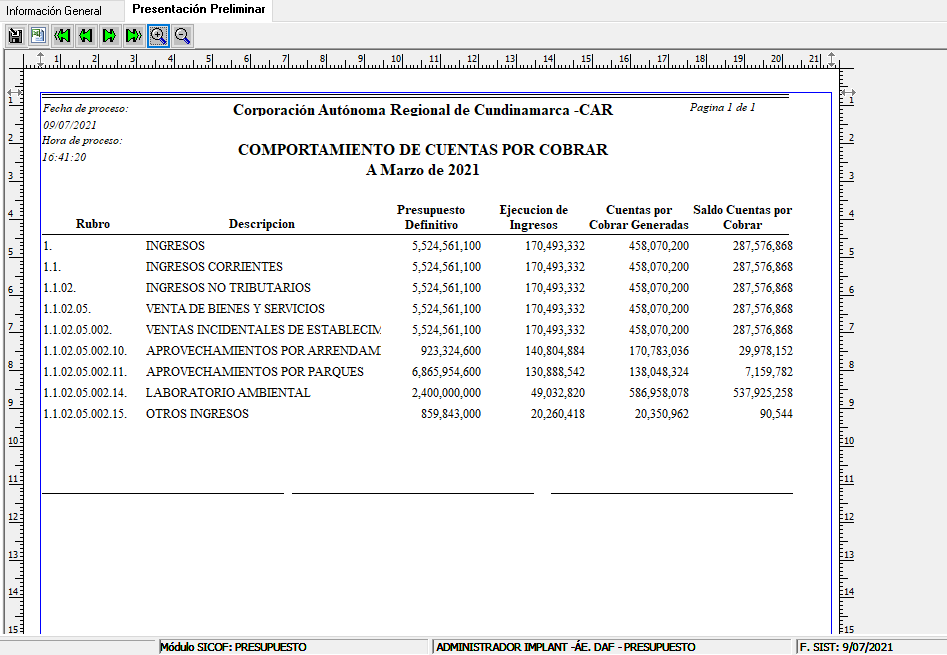The width and height of the screenshot is (947, 655).
Task: Select the Presentación Preliminar tab
Action: (199, 10)
